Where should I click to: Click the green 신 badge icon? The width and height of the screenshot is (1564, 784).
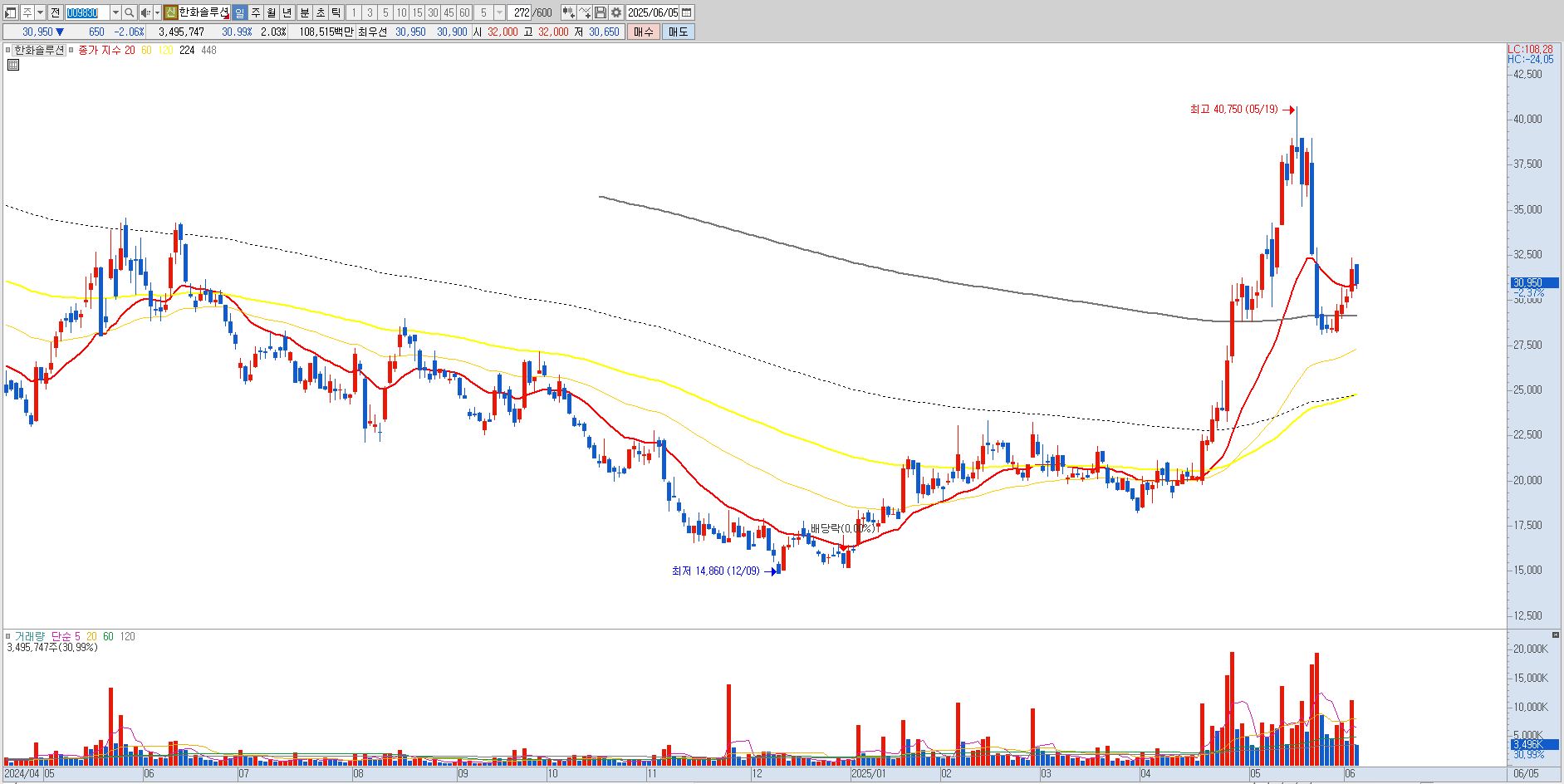[170, 12]
